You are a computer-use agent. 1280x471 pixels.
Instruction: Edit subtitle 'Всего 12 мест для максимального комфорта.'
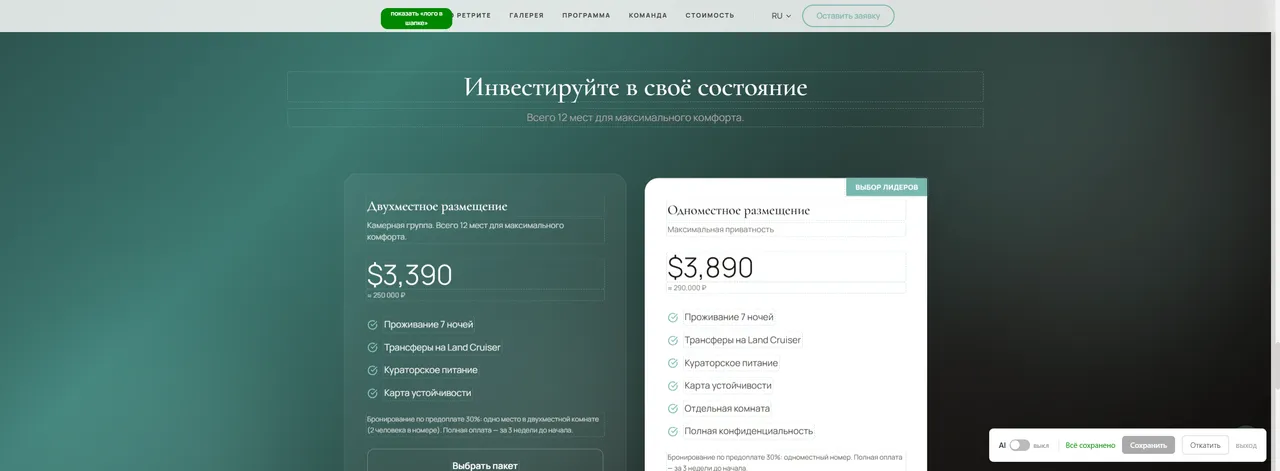click(635, 118)
